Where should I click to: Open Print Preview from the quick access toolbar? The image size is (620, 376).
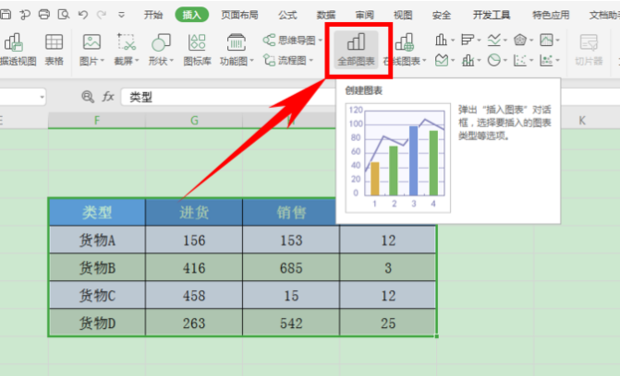click(x=63, y=15)
